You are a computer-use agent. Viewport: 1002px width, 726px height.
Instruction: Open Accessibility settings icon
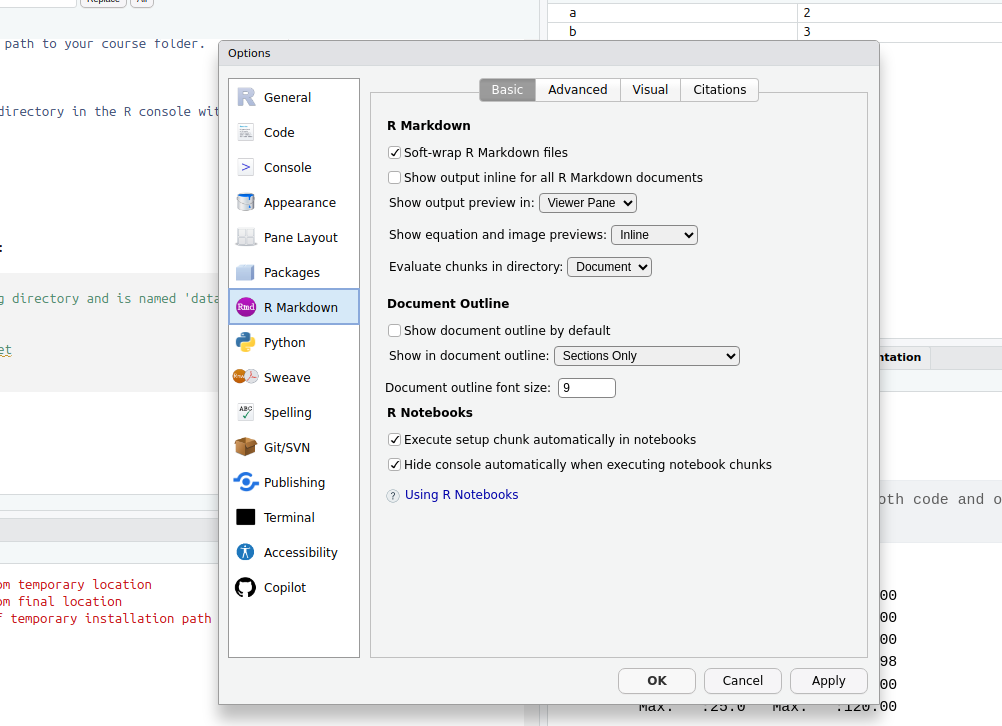246,552
